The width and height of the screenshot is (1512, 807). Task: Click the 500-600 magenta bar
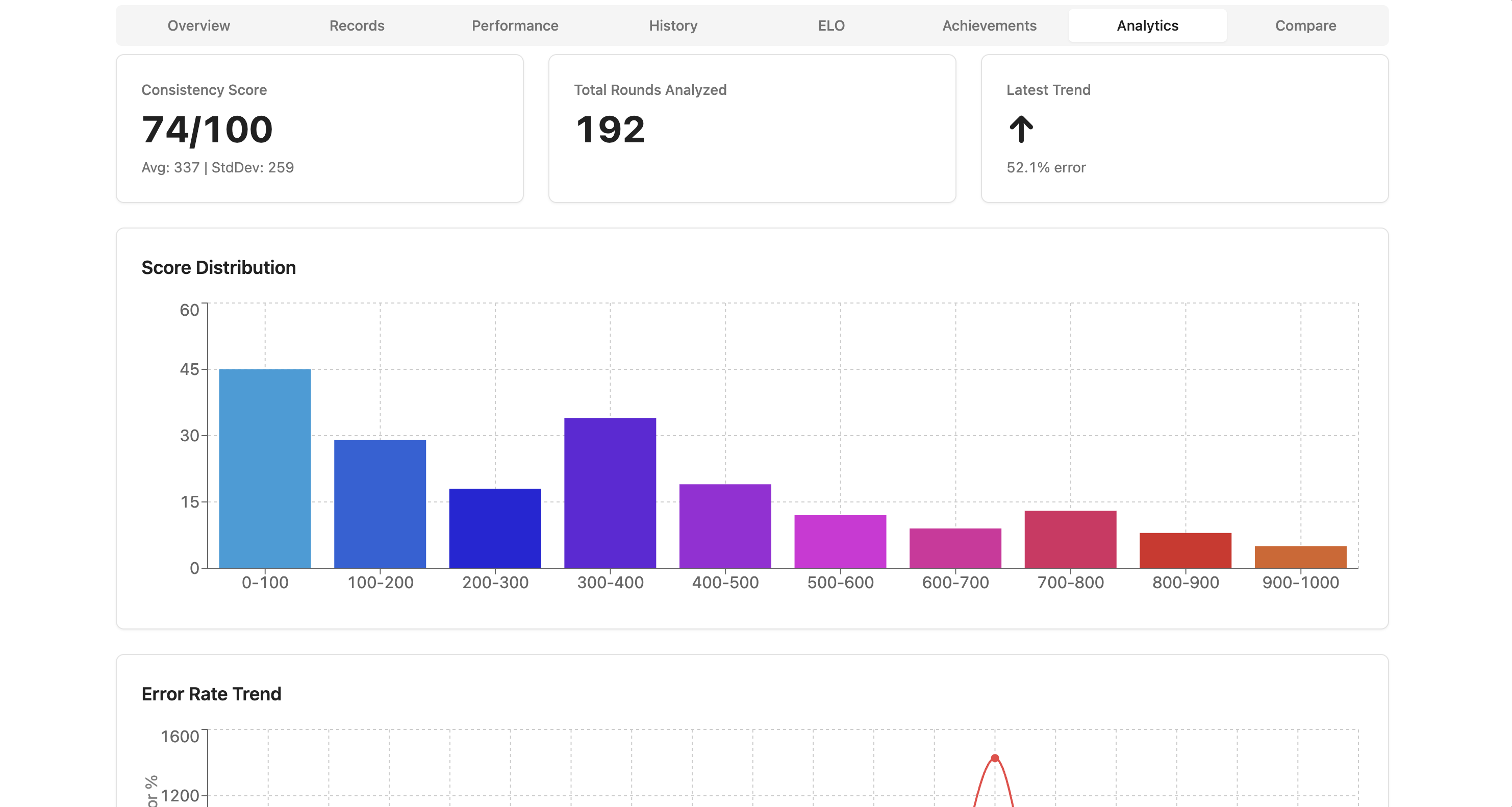pos(840,541)
